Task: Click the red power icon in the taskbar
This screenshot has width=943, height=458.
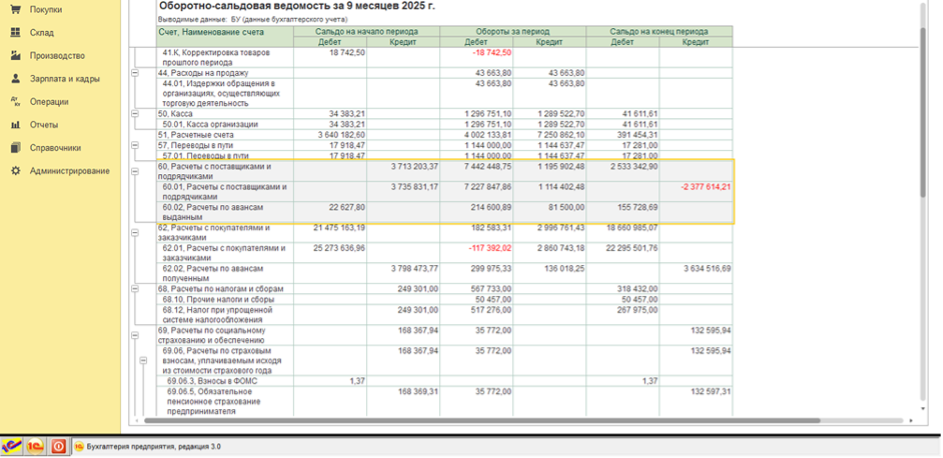Action: [58, 447]
